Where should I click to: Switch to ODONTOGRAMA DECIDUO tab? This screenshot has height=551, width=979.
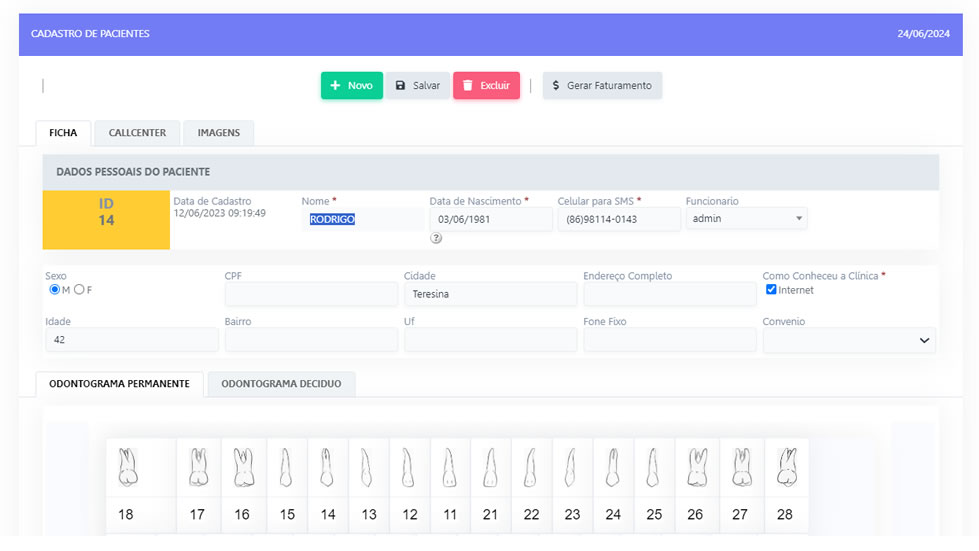click(x=281, y=384)
